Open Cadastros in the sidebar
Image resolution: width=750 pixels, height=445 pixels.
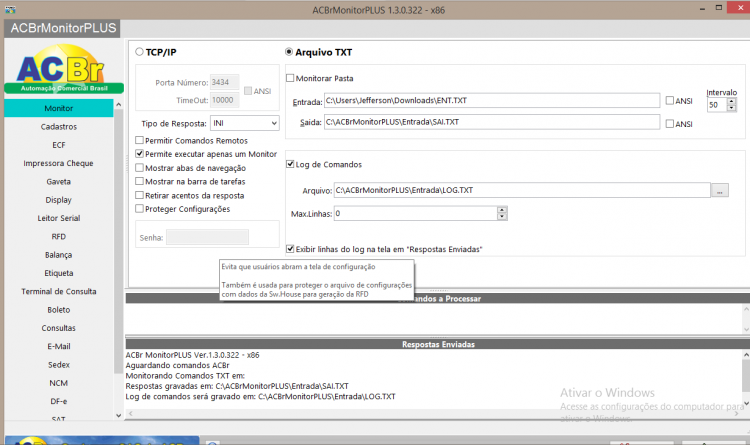(x=59, y=127)
